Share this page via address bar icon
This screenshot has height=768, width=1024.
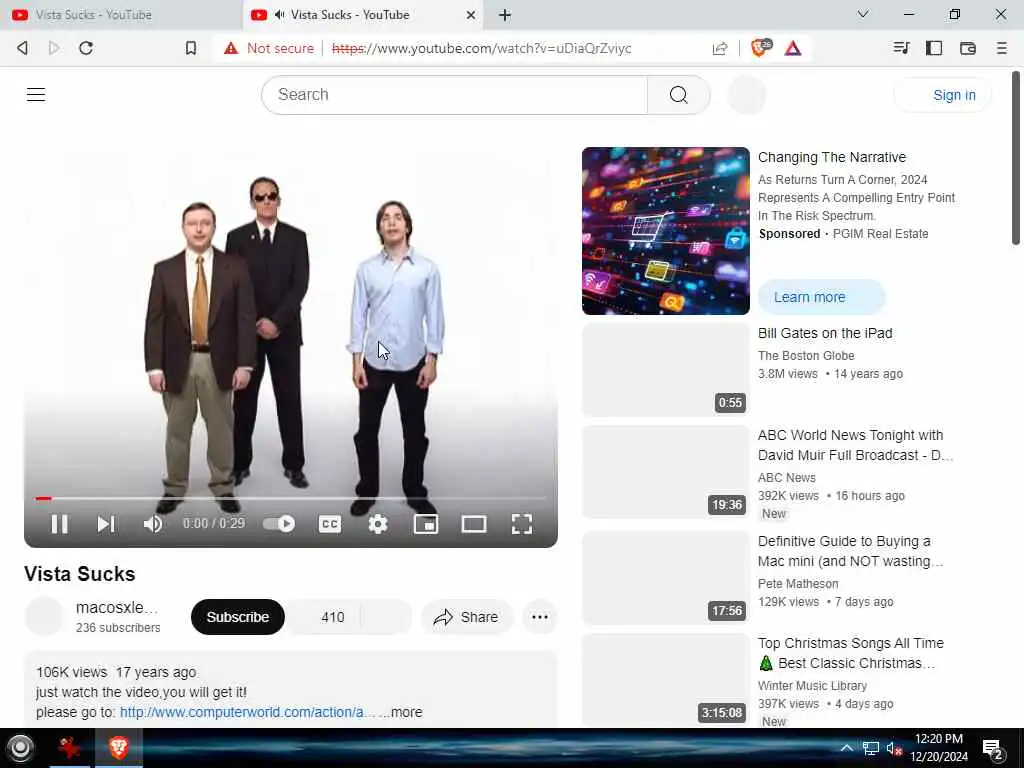[x=720, y=48]
